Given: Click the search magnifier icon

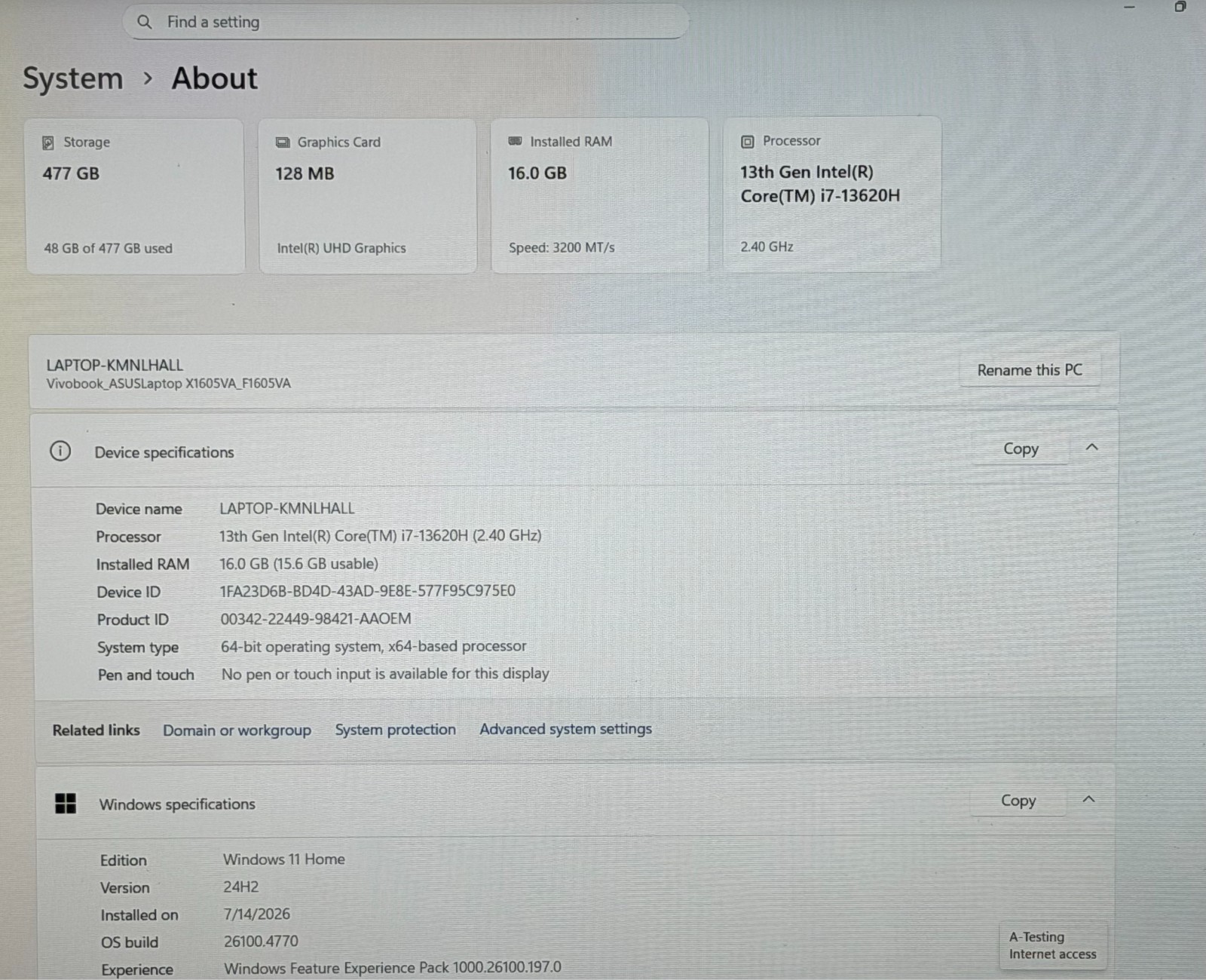Looking at the screenshot, I should point(145,22).
